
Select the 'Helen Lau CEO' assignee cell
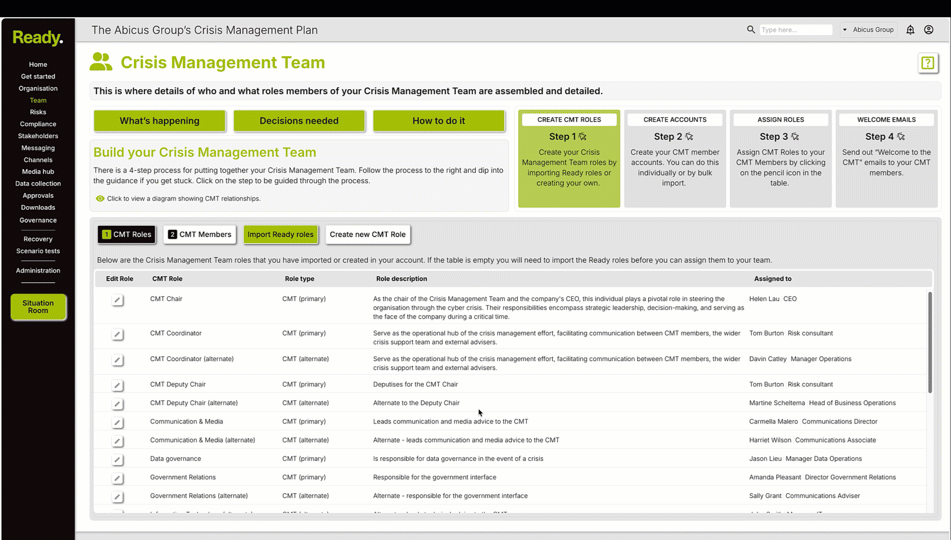(x=773, y=299)
